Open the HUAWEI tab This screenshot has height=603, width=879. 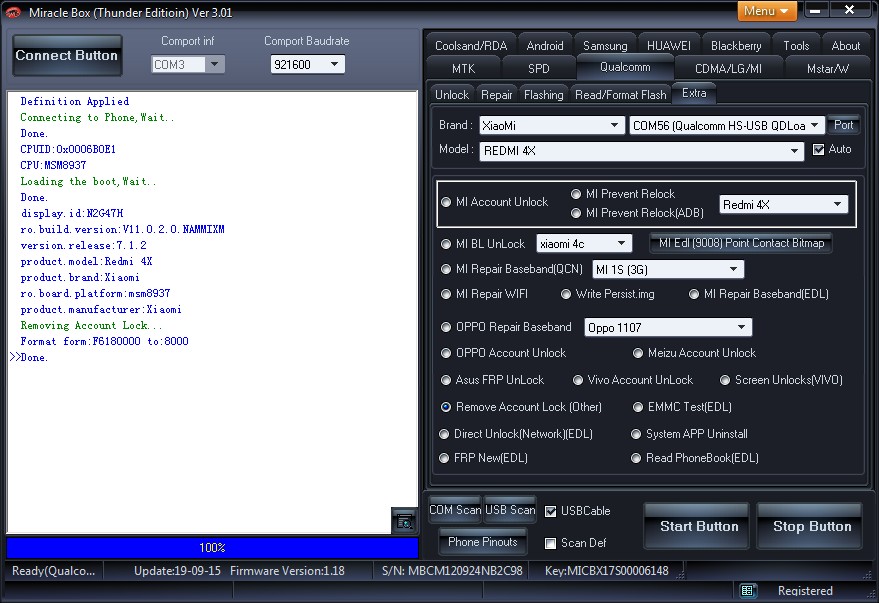click(x=669, y=45)
